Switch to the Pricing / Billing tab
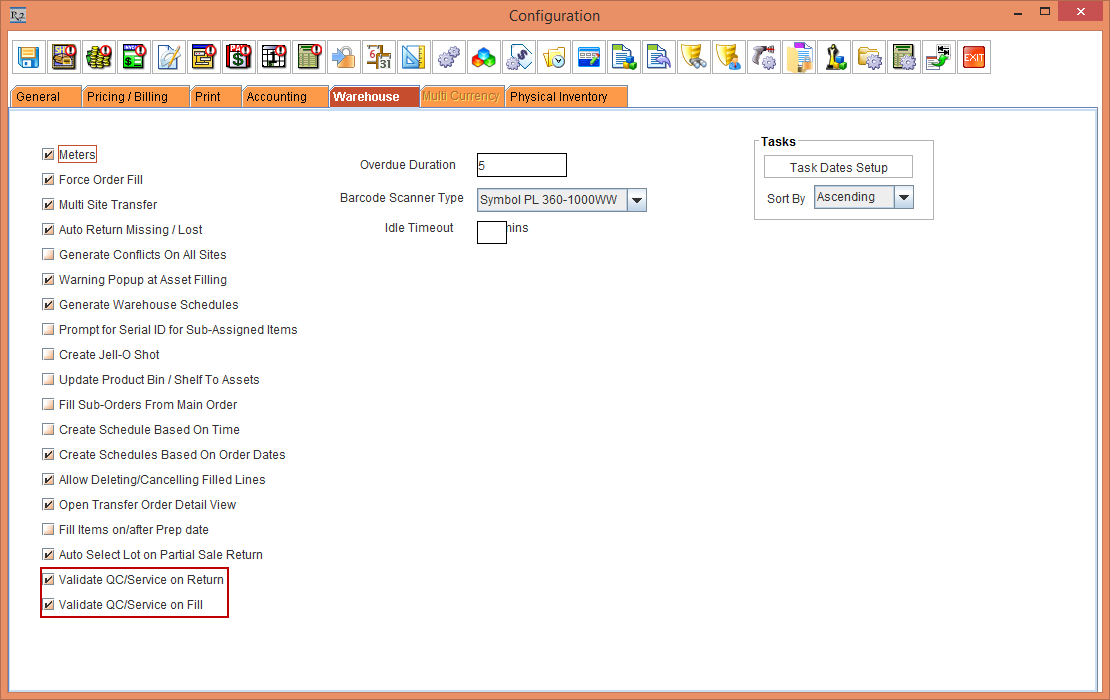 click(x=127, y=97)
